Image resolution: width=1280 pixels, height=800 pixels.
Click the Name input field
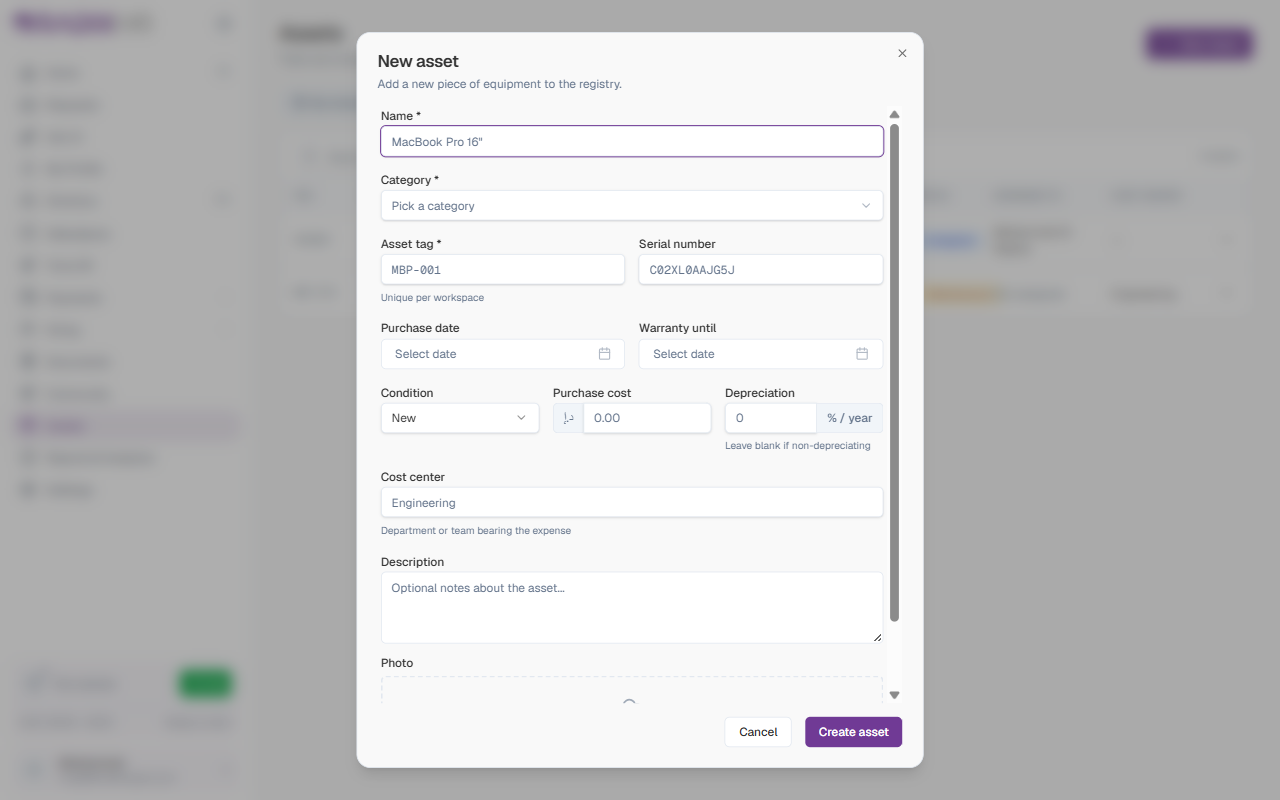tap(632, 141)
